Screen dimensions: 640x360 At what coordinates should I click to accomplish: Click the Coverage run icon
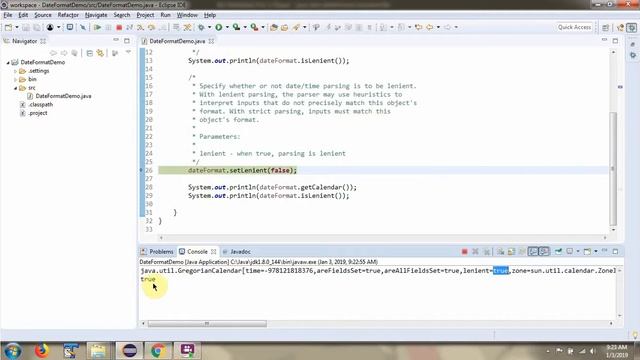pyautogui.click(x=236, y=27)
